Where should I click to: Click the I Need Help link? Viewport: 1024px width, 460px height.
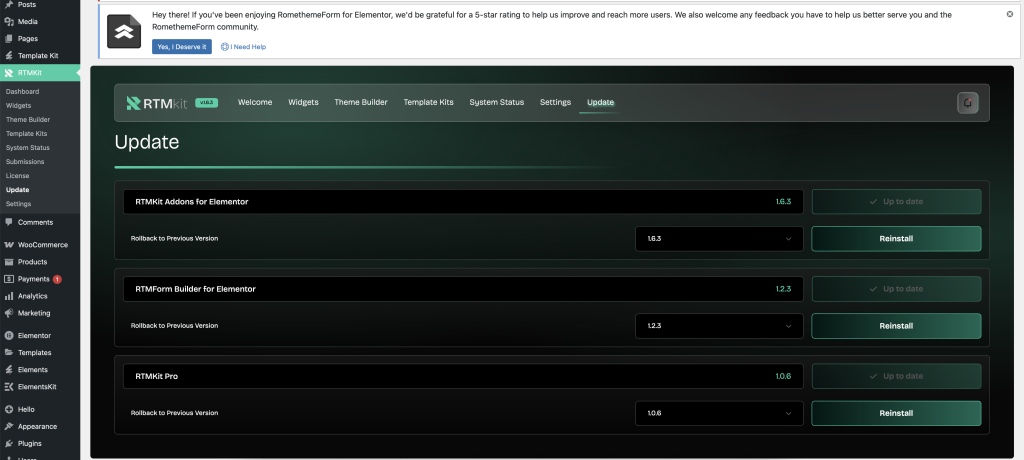tap(244, 47)
